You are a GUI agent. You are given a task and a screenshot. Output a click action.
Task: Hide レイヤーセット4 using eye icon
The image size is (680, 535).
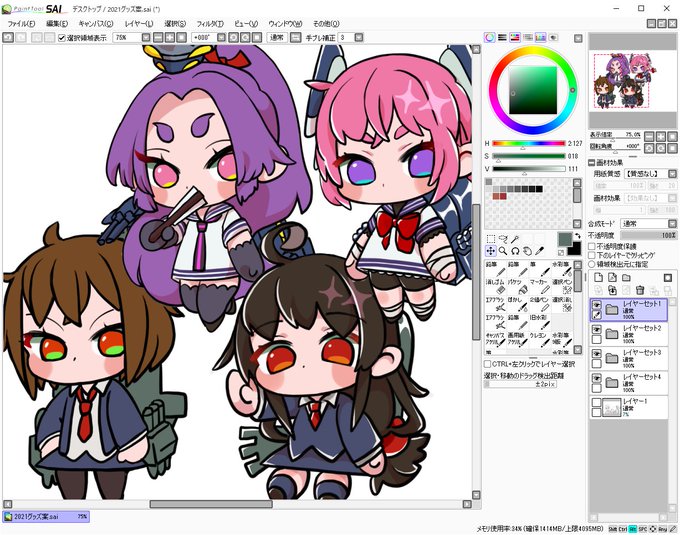[x=597, y=378]
